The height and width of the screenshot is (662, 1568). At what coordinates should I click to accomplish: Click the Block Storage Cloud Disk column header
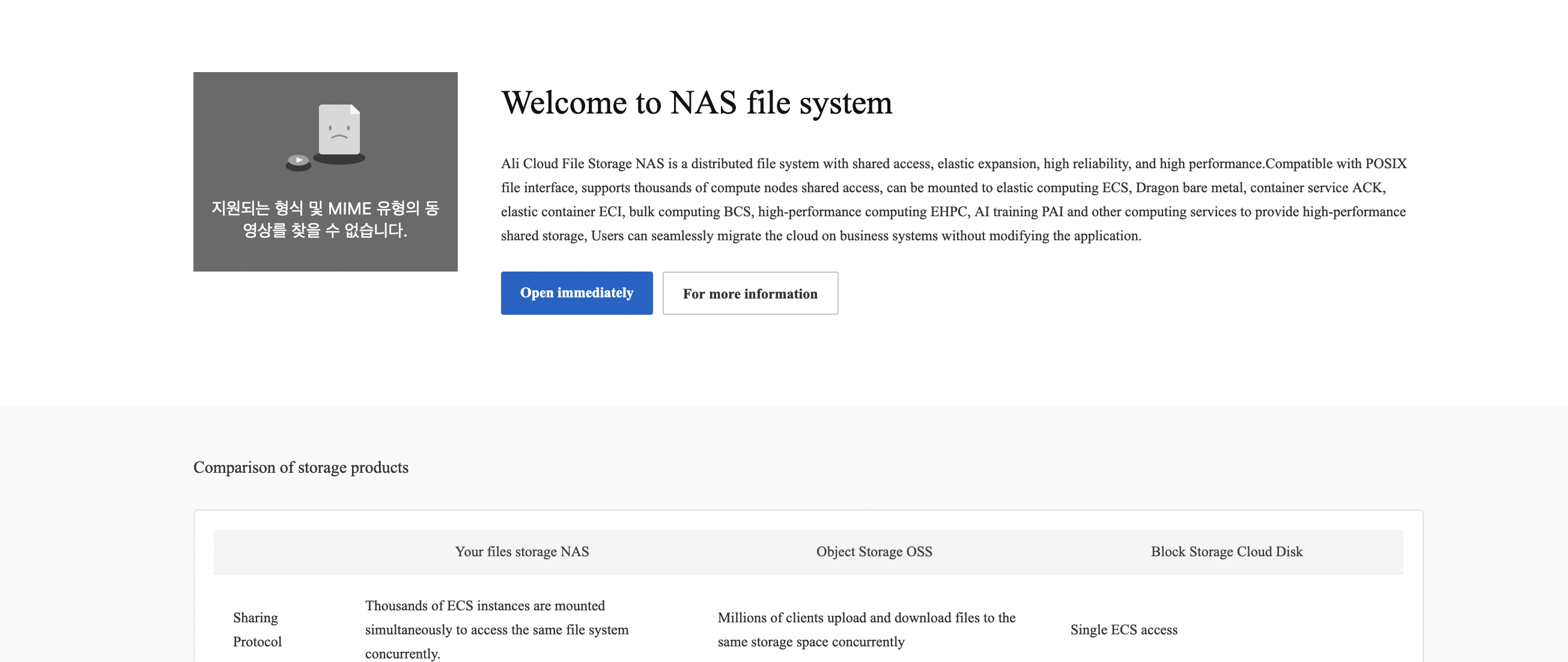[1227, 551]
